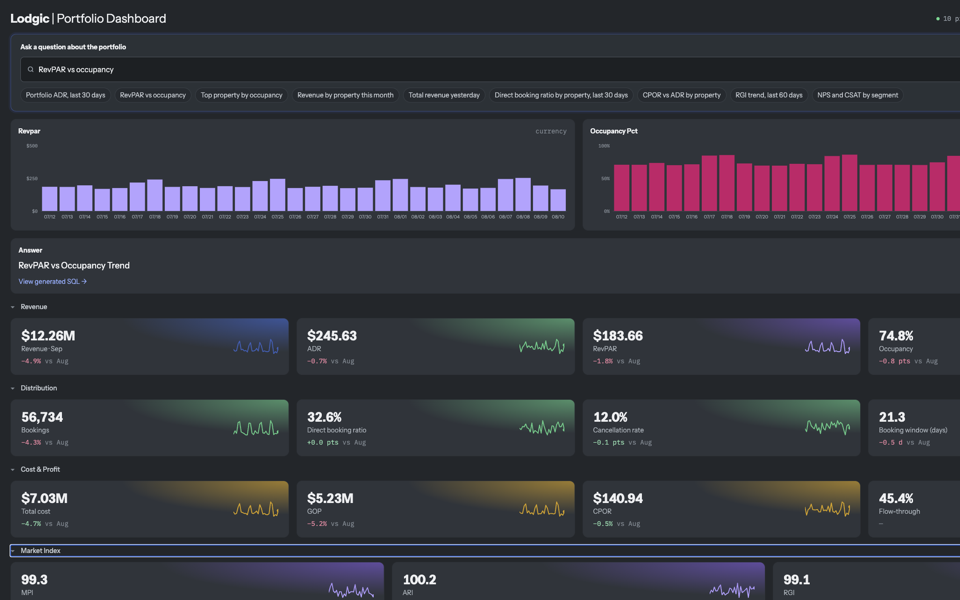
Task: Open the $5.23M GOP card
Action: click(x=435, y=509)
